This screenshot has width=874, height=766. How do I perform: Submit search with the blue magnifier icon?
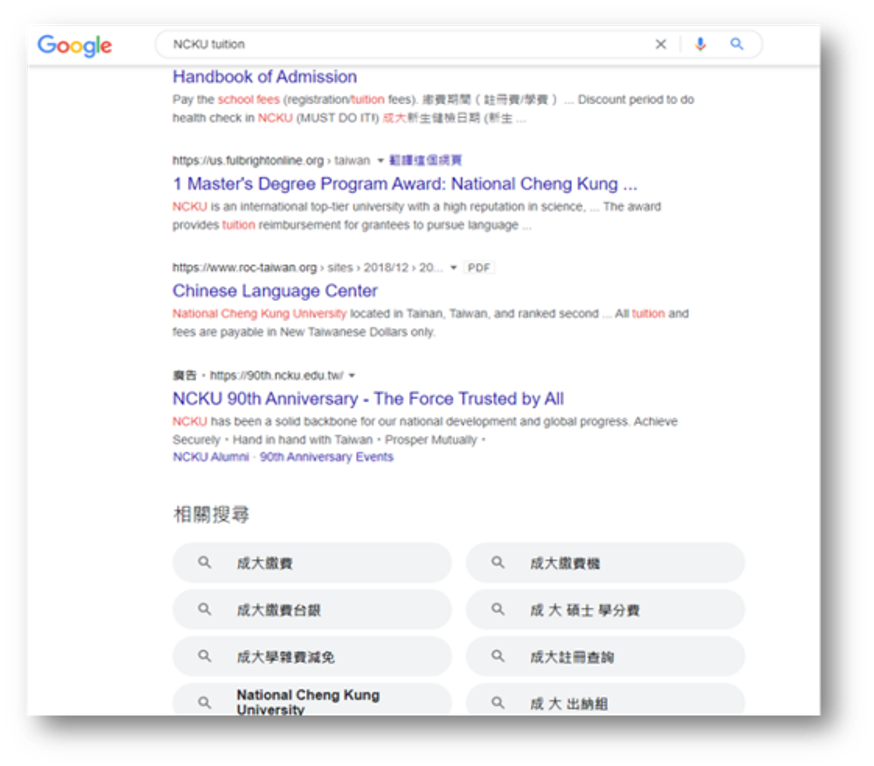click(736, 43)
